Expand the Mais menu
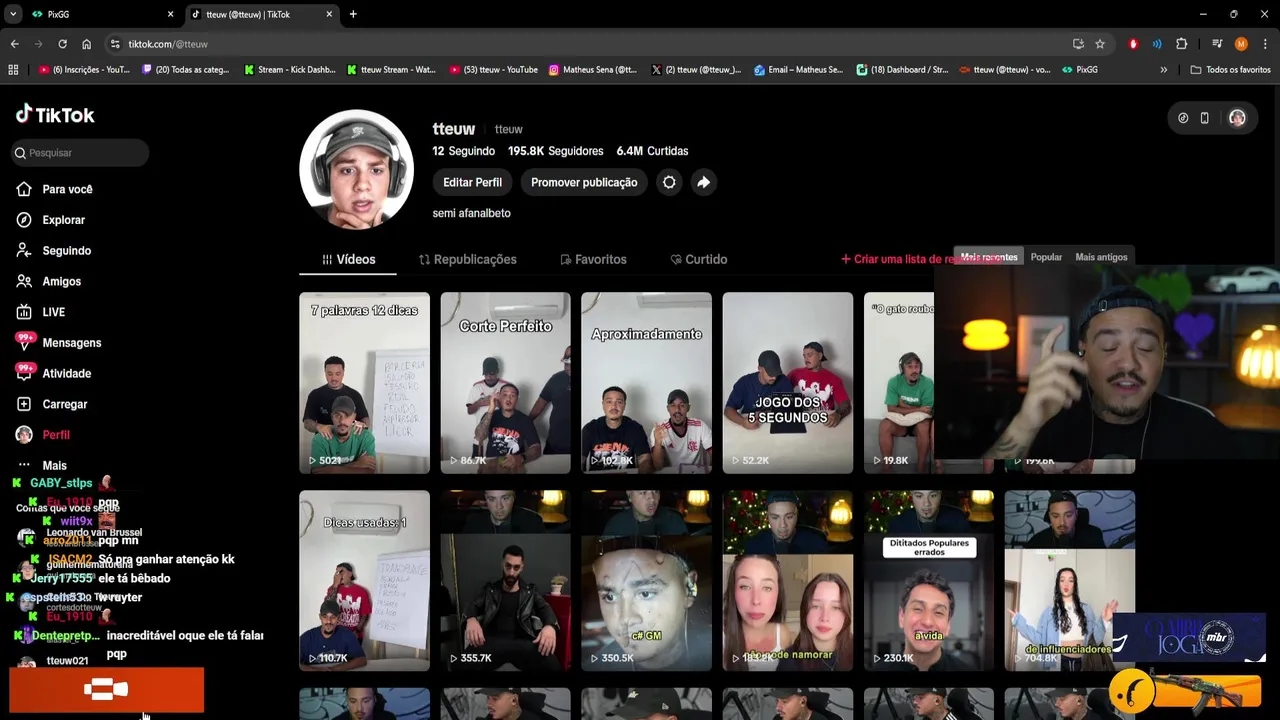 pyautogui.click(x=42, y=466)
